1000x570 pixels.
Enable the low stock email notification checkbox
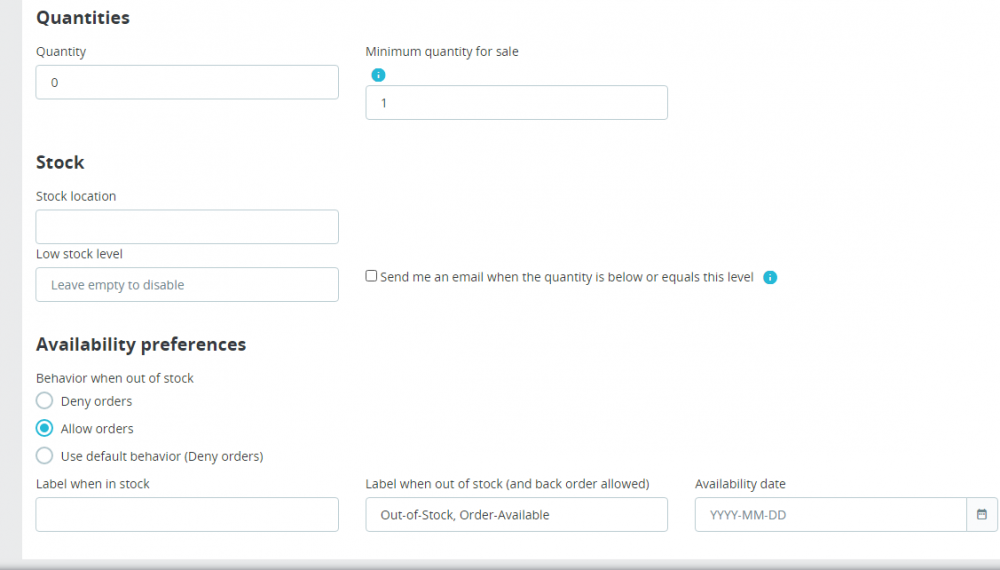tap(372, 276)
